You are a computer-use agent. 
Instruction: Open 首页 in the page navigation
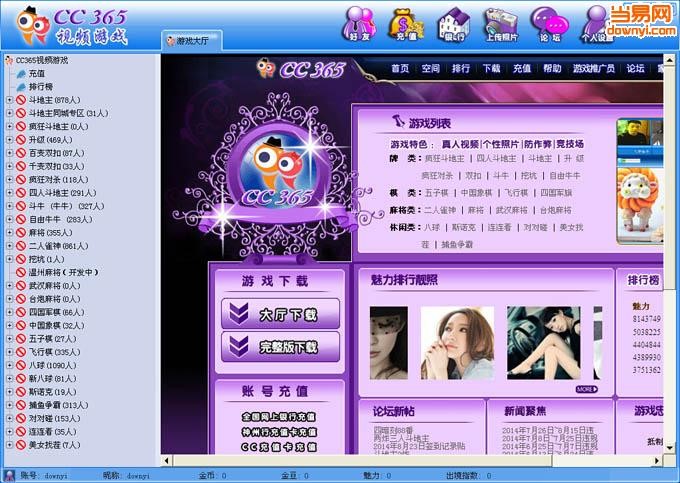click(400, 69)
